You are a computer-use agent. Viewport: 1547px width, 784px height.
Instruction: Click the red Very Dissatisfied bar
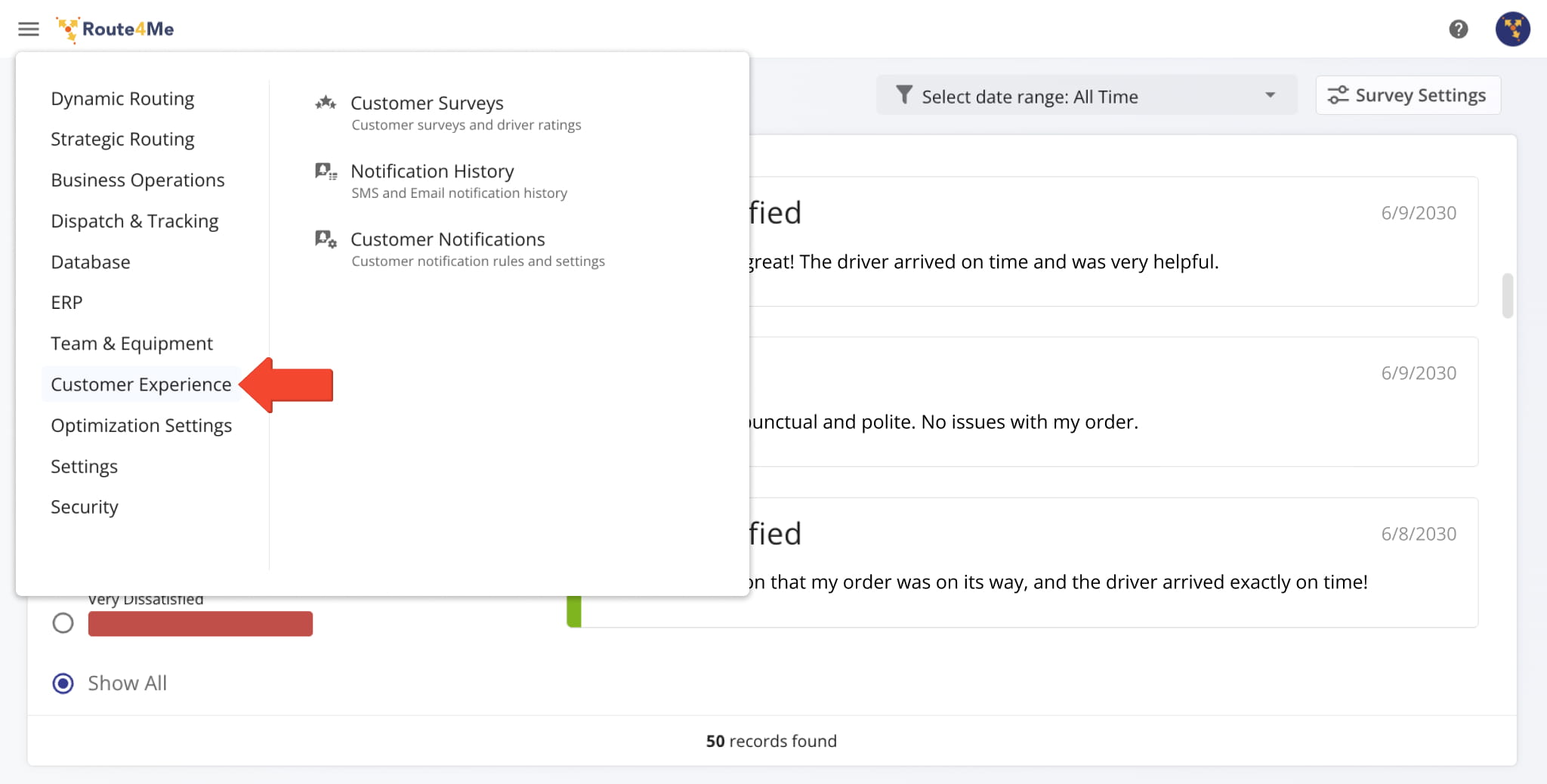click(x=200, y=624)
